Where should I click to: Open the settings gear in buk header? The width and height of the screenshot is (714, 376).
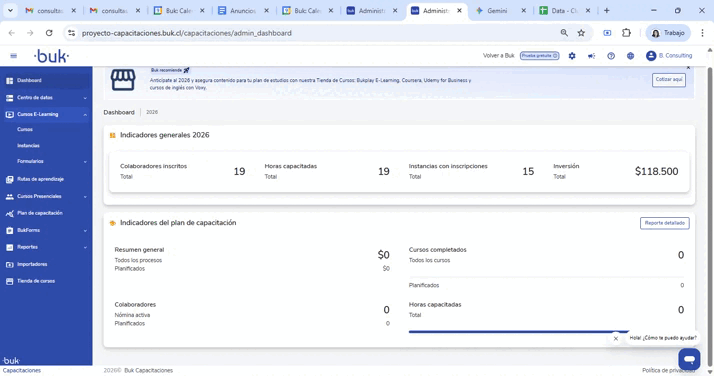click(572, 56)
